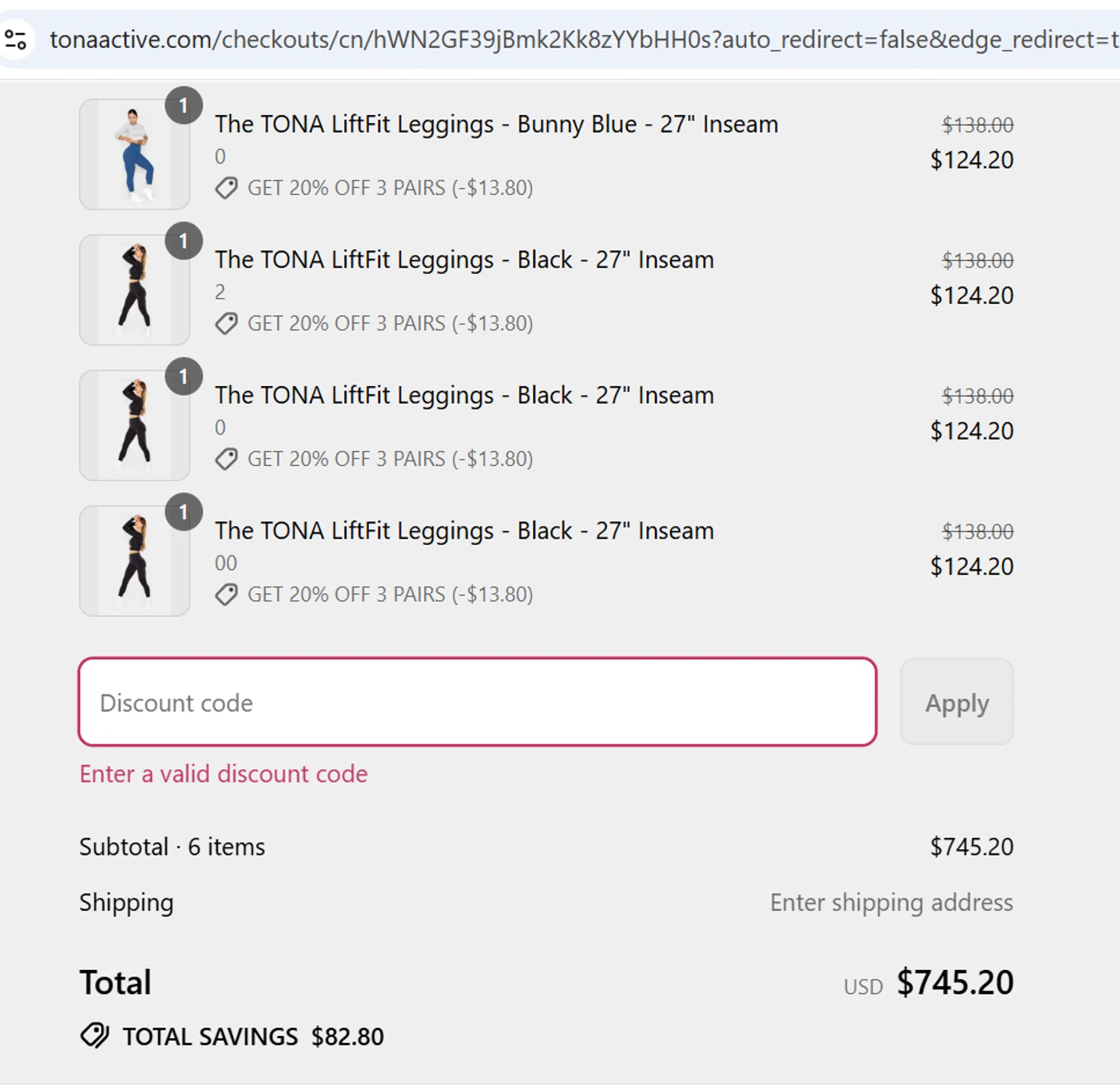Click struck-through $138.00 on Bunny Blue row
The height and width of the screenshot is (1088, 1120).
[977, 125]
